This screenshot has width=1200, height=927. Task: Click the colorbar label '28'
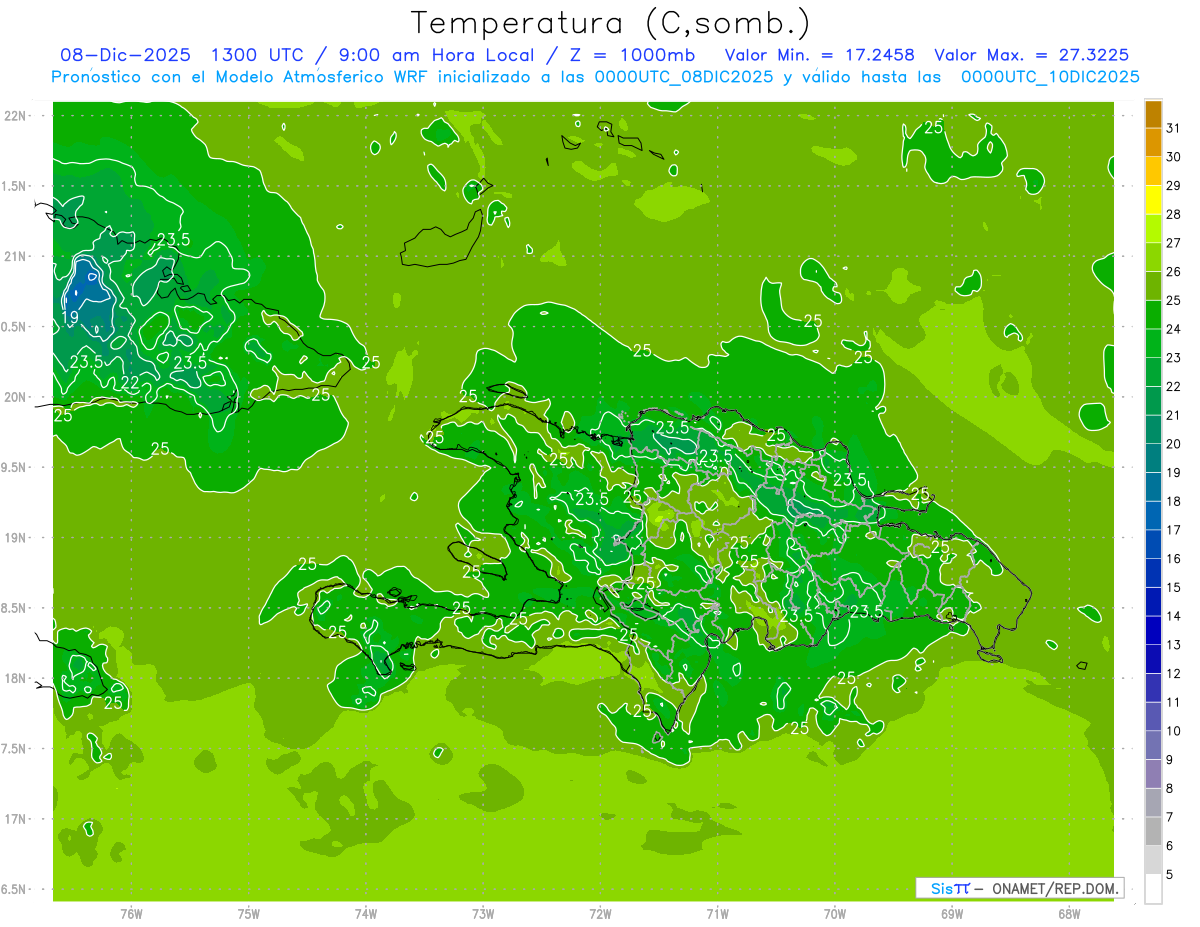click(1173, 214)
